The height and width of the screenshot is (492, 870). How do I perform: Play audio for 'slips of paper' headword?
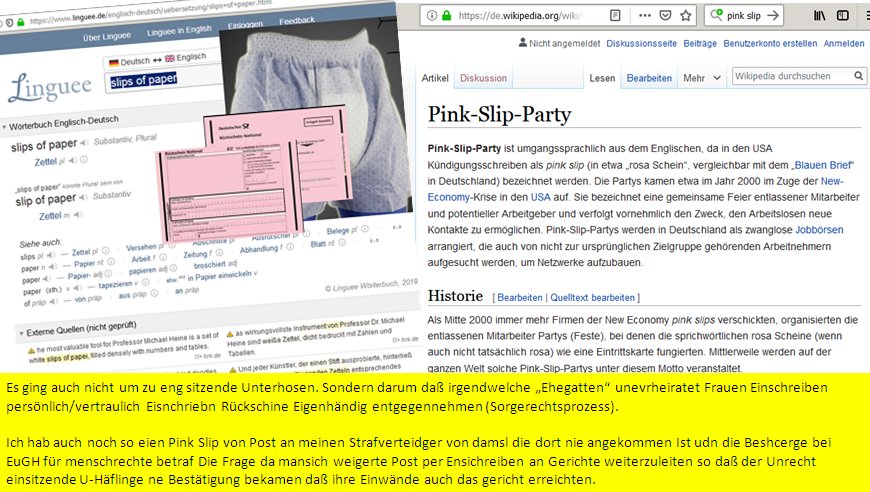click(84, 143)
